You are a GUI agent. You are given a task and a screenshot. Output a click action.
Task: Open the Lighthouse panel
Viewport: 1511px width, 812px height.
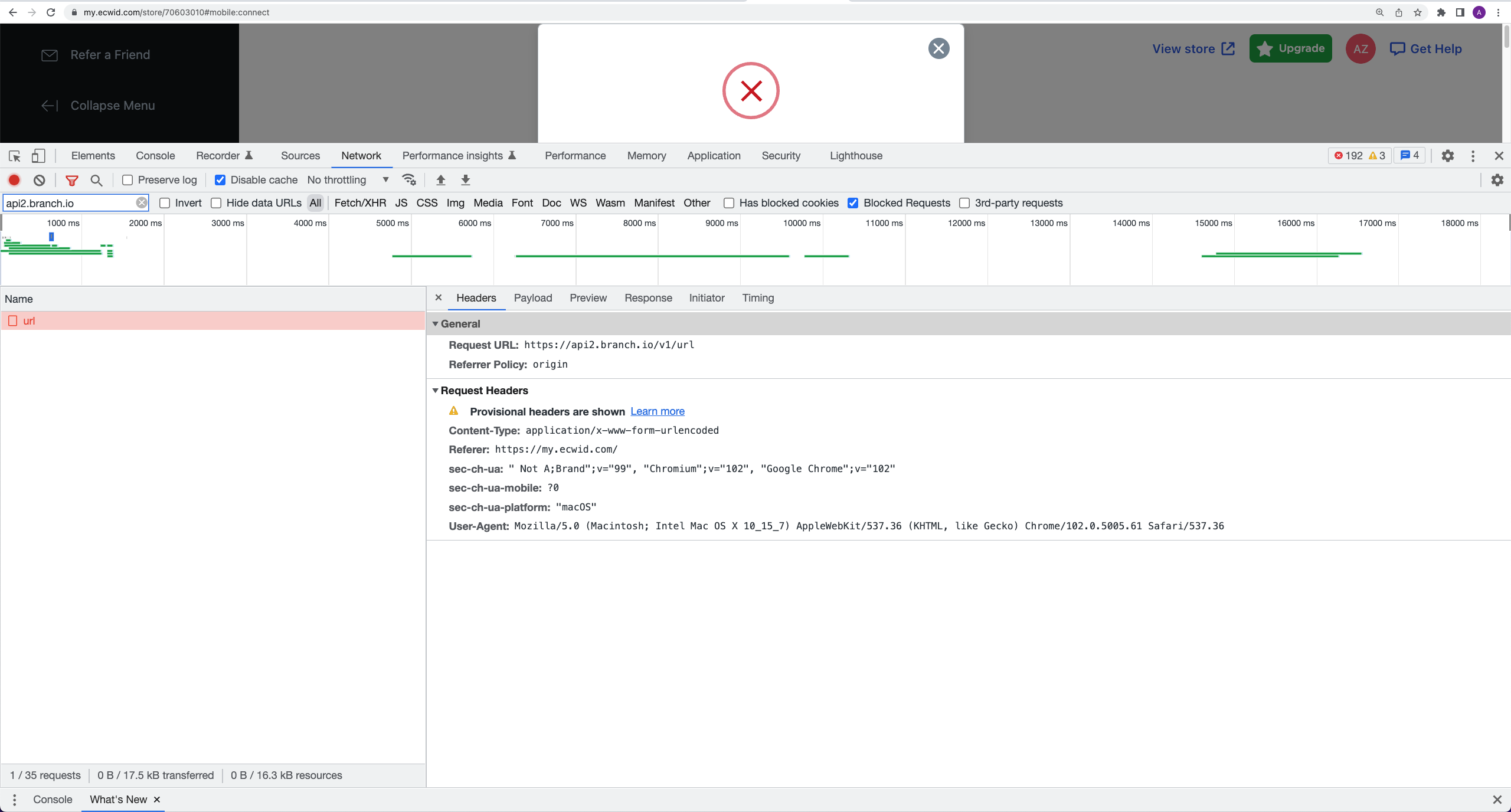pyautogui.click(x=855, y=156)
